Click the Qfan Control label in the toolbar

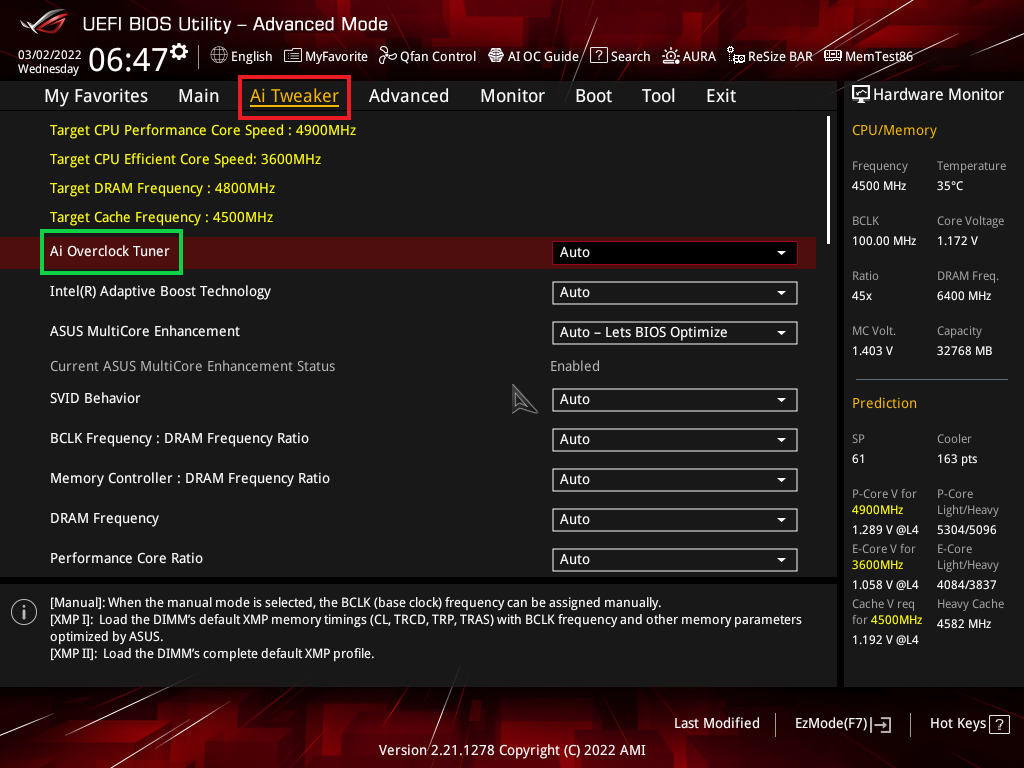click(x=438, y=57)
